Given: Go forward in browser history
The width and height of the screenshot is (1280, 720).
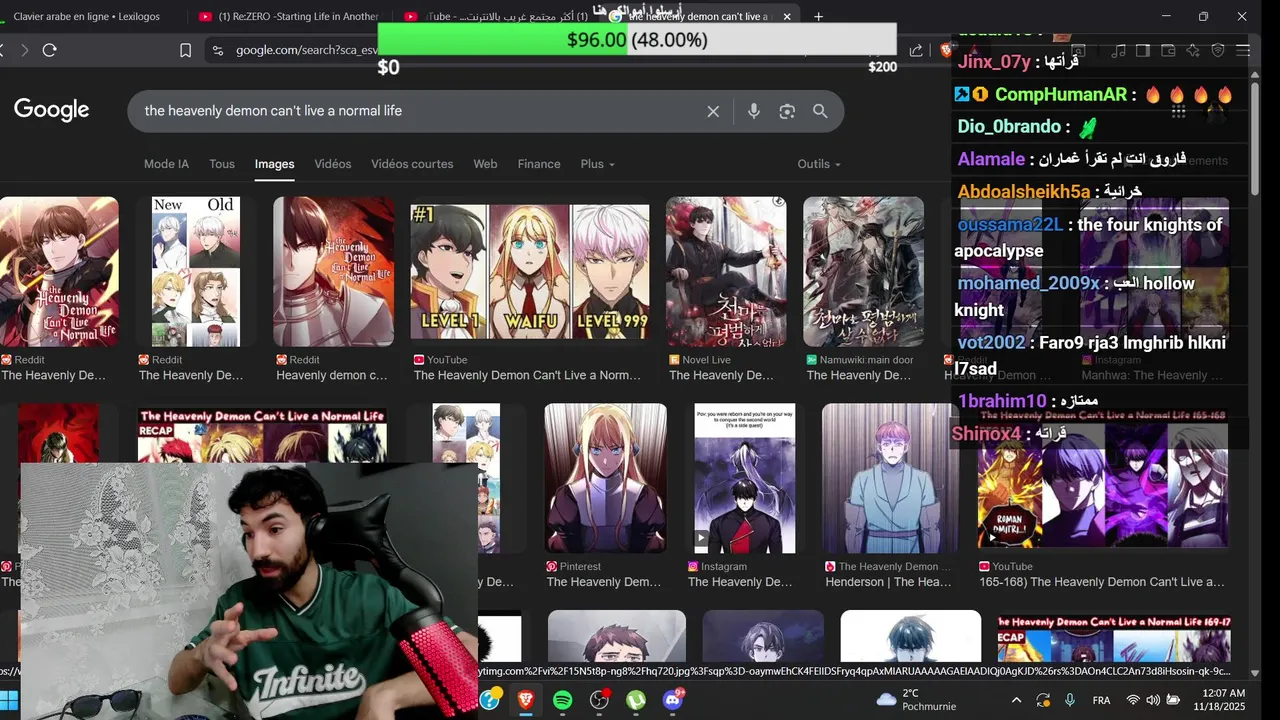Looking at the screenshot, I should (24, 50).
